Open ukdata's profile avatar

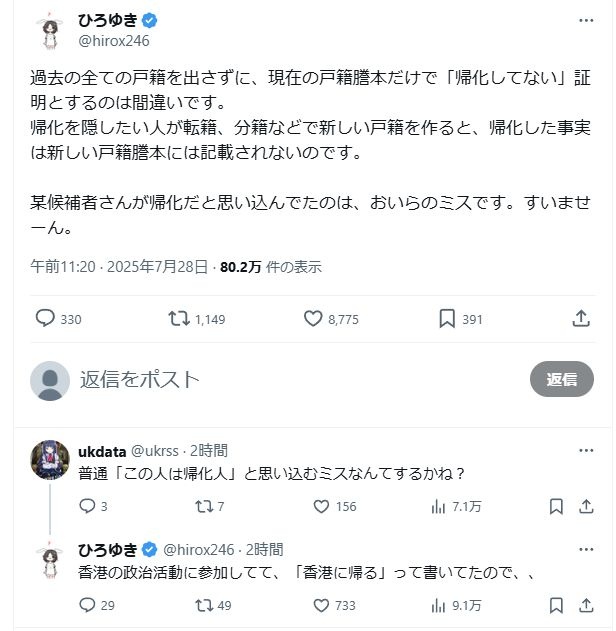click(x=50, y=460)
